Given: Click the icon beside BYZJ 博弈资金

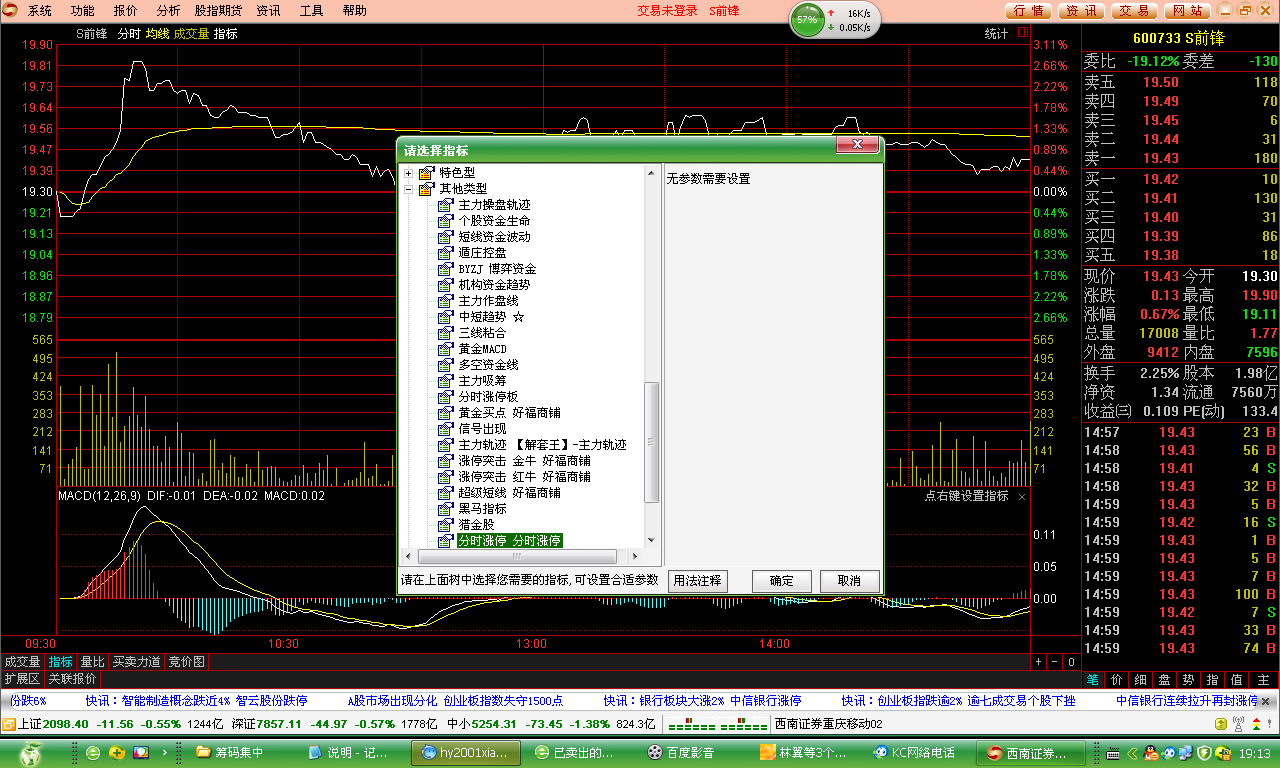Looking at the screenshot, I should tap(446, 269).
